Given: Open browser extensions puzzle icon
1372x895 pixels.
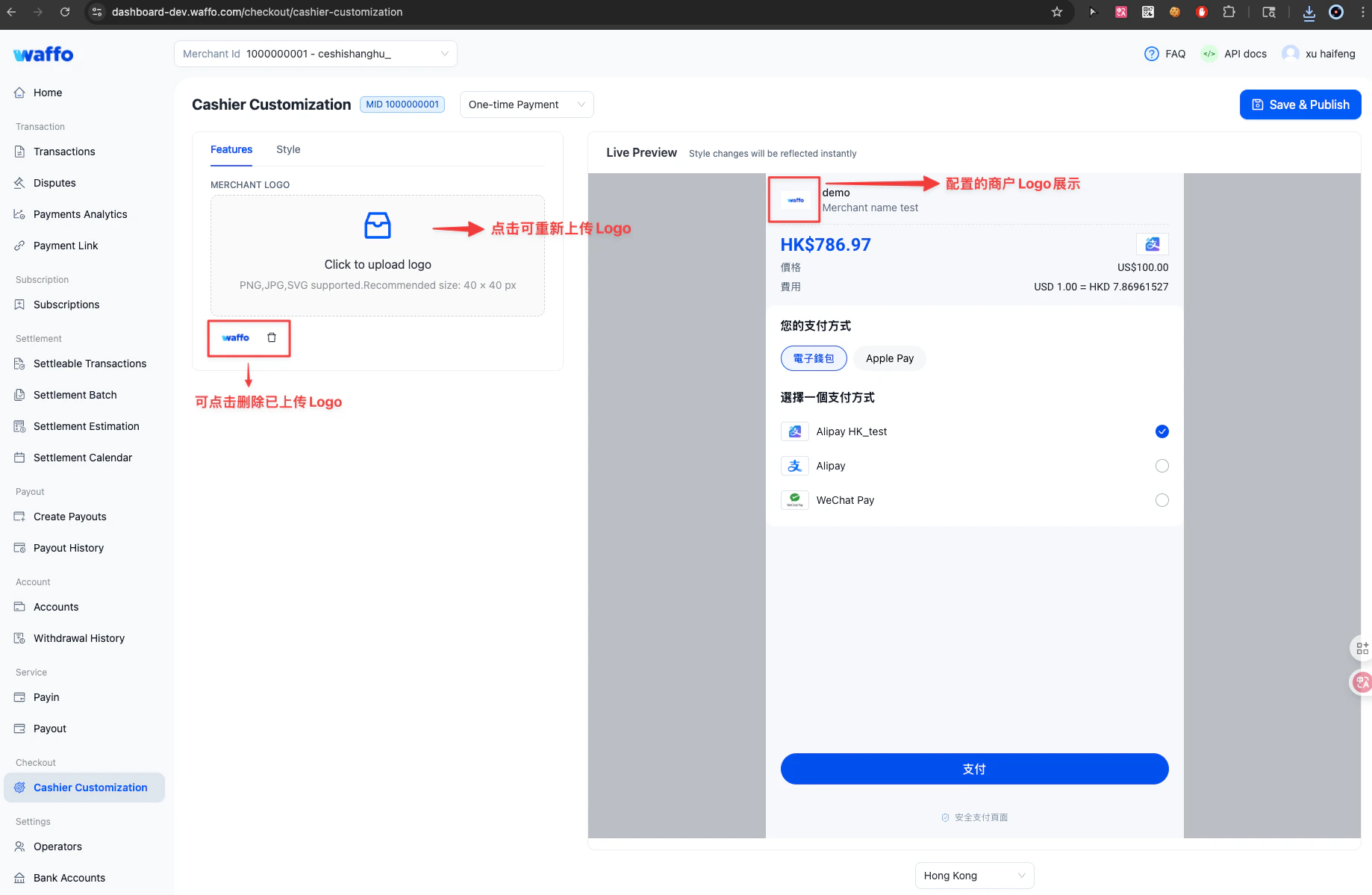Looking at the screenshot, I should pyautogui.click(x=1229, y=12).
